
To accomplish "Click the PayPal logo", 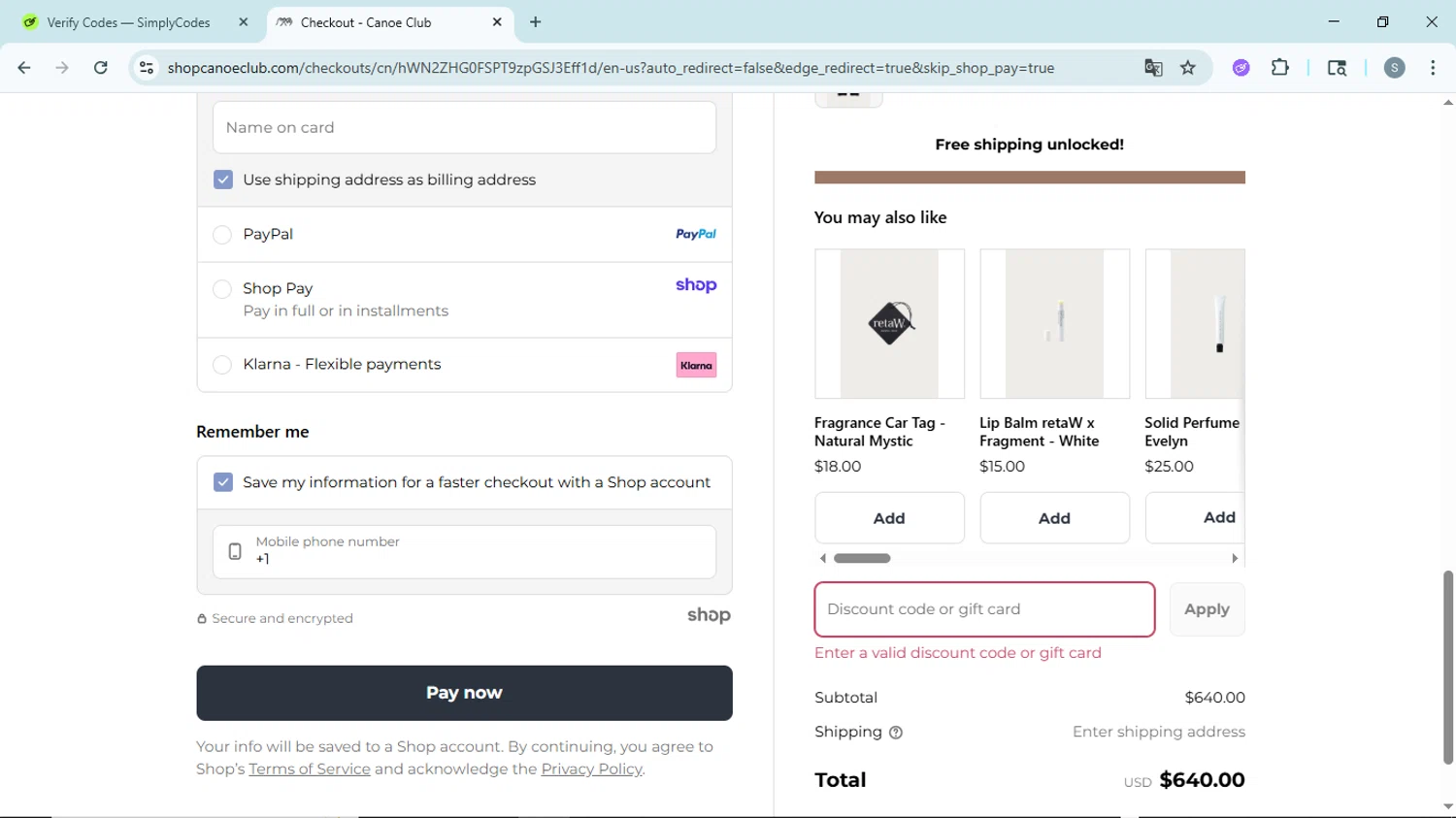I will [696, 234].
